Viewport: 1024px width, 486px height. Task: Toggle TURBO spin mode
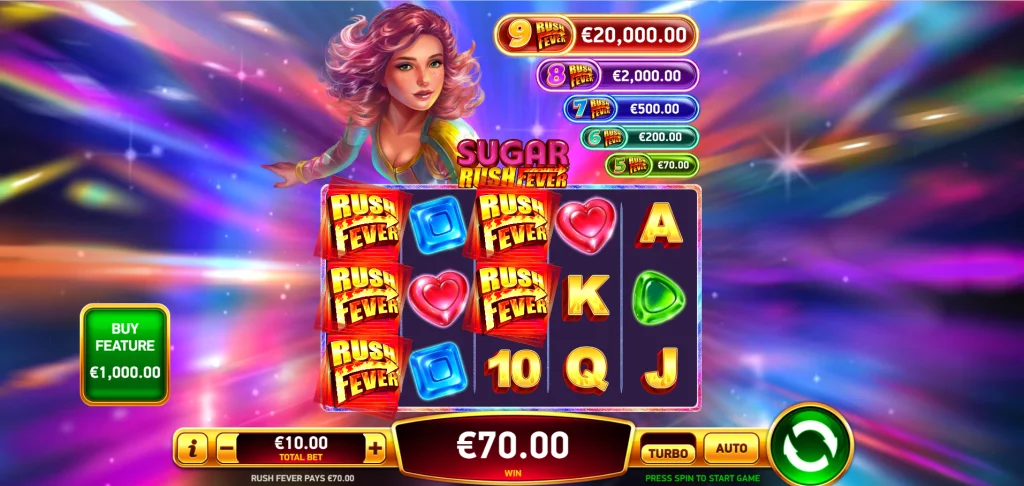(x=668, y=452)
